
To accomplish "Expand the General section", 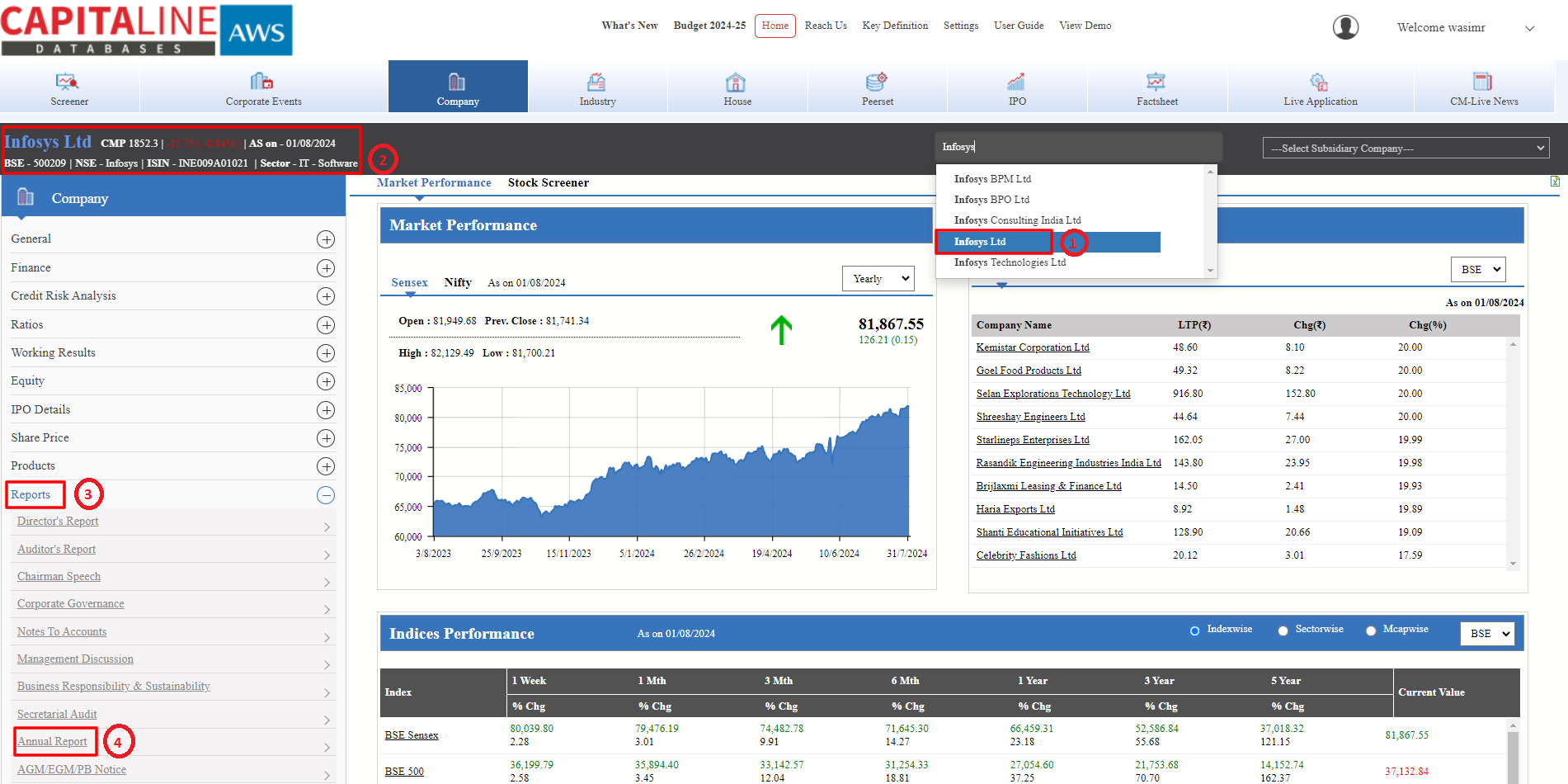I will [x=326, y=239].
